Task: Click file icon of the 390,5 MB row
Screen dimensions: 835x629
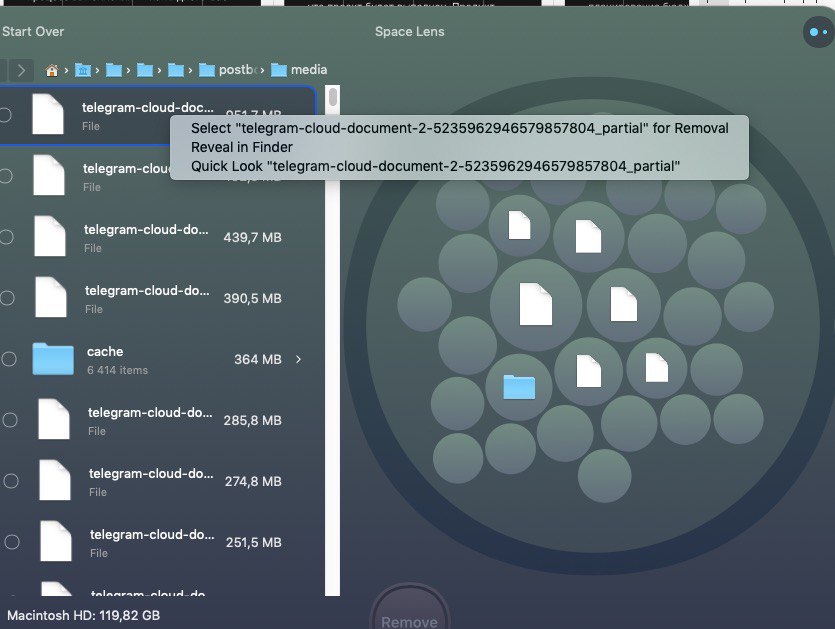Action: (51, 297)
